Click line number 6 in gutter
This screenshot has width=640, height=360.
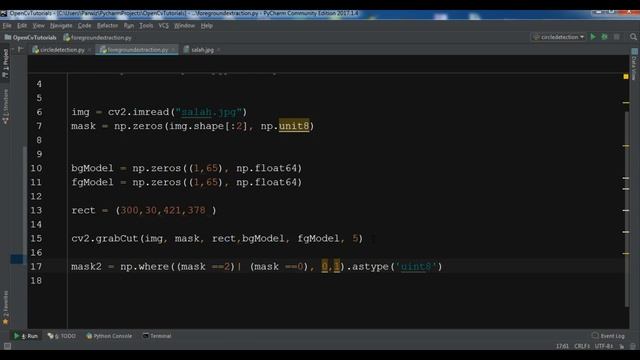[39, 112]
